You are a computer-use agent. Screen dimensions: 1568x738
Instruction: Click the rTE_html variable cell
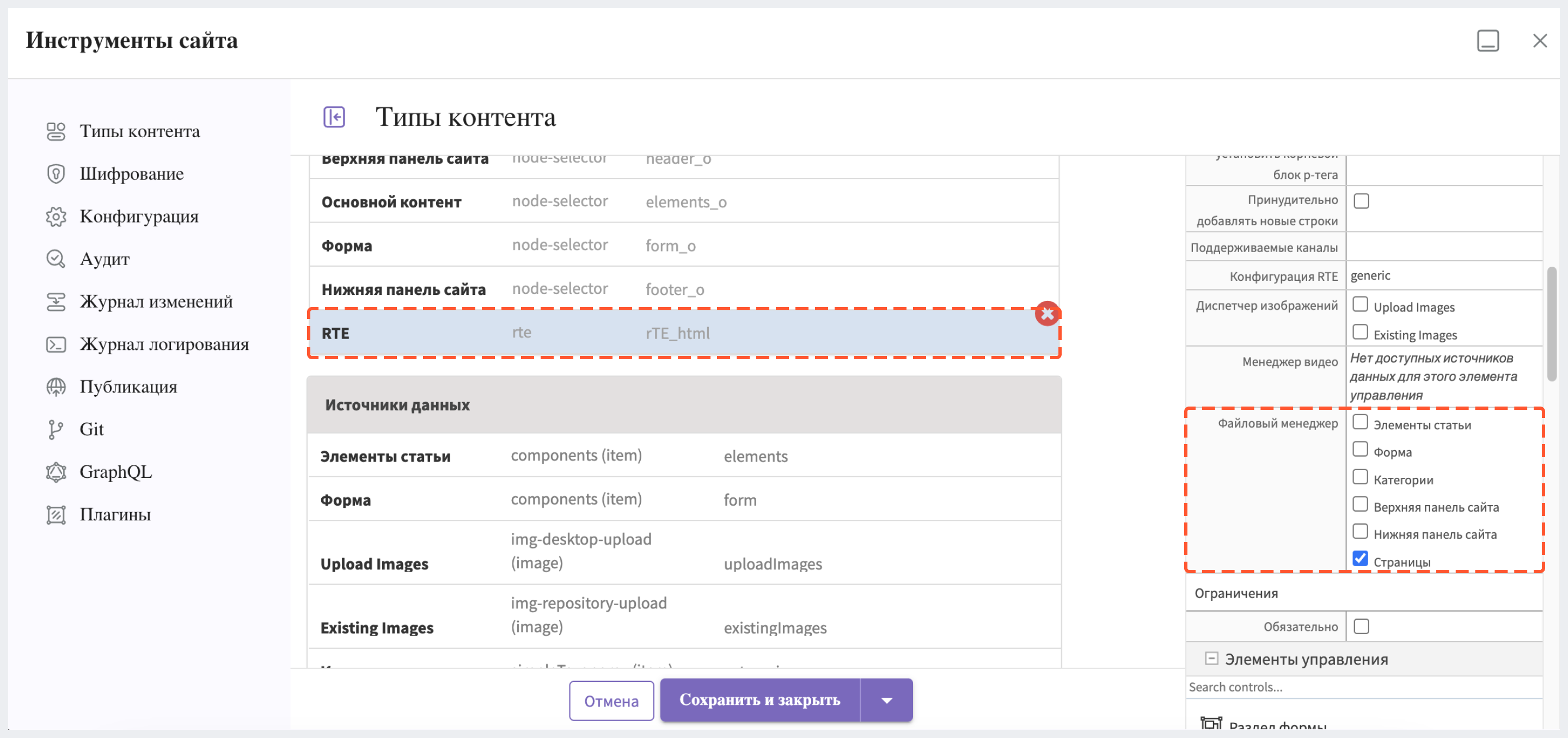677,333
